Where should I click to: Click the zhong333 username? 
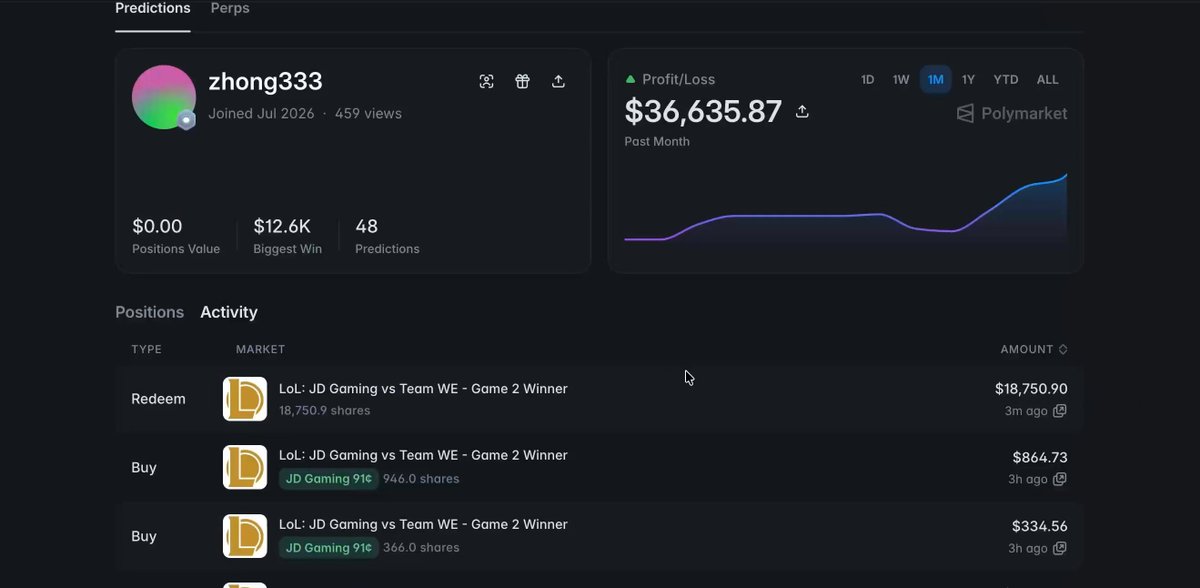pos(265,82)
